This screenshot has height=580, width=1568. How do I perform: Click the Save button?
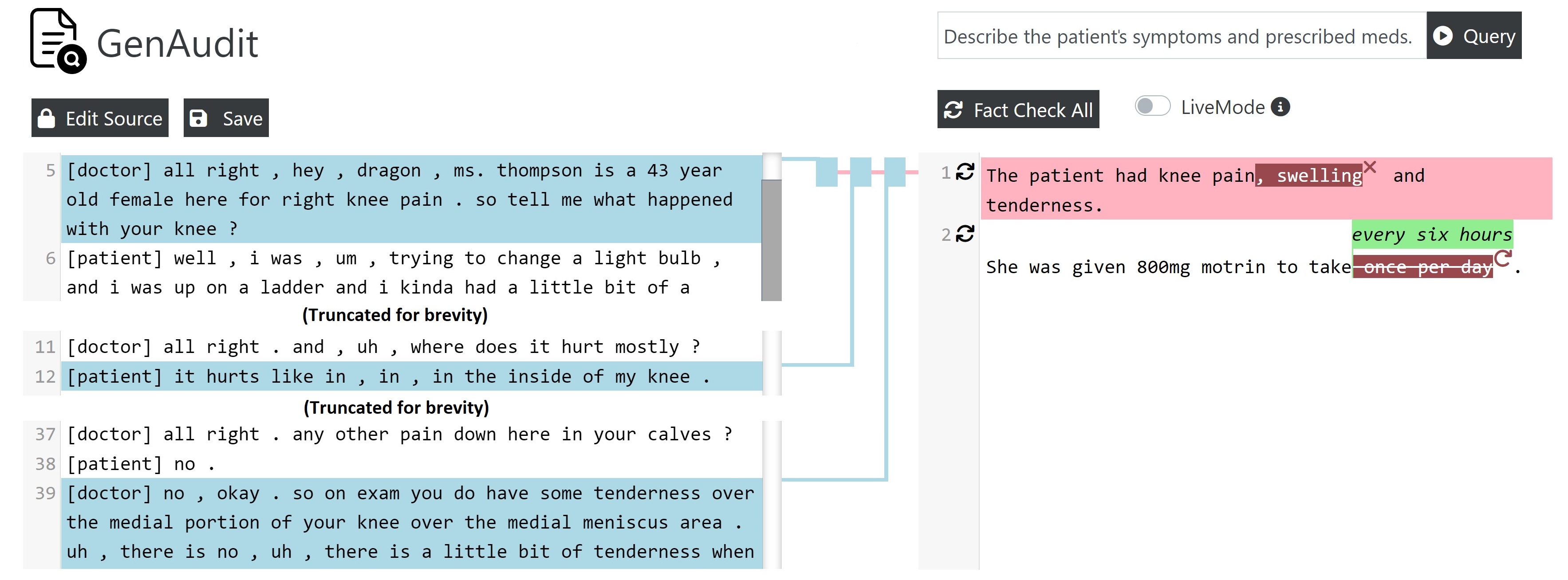click(x=226, y=118)
